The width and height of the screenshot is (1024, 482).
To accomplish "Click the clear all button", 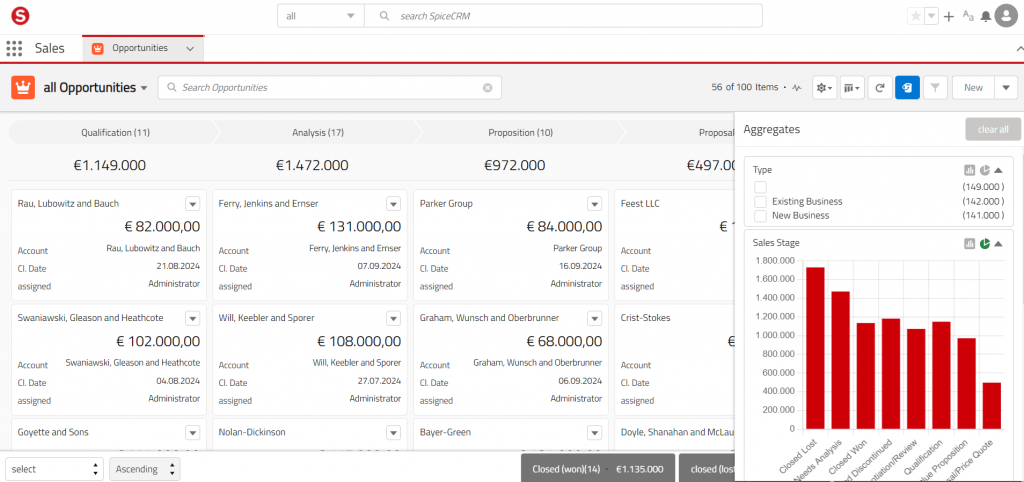I will (x=993, y=129).
